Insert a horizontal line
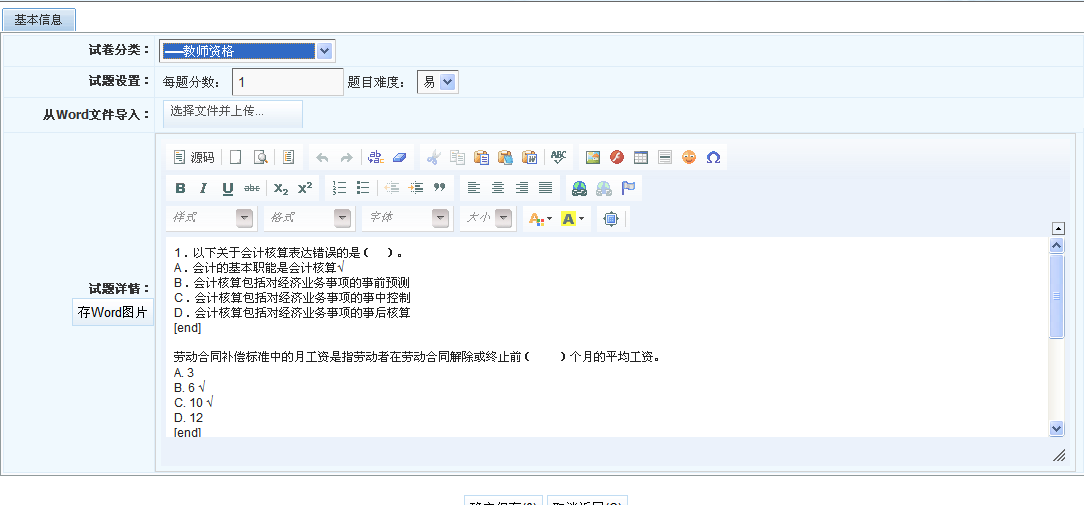Screen dimensions: 1084x505 (x=665, y=158)
